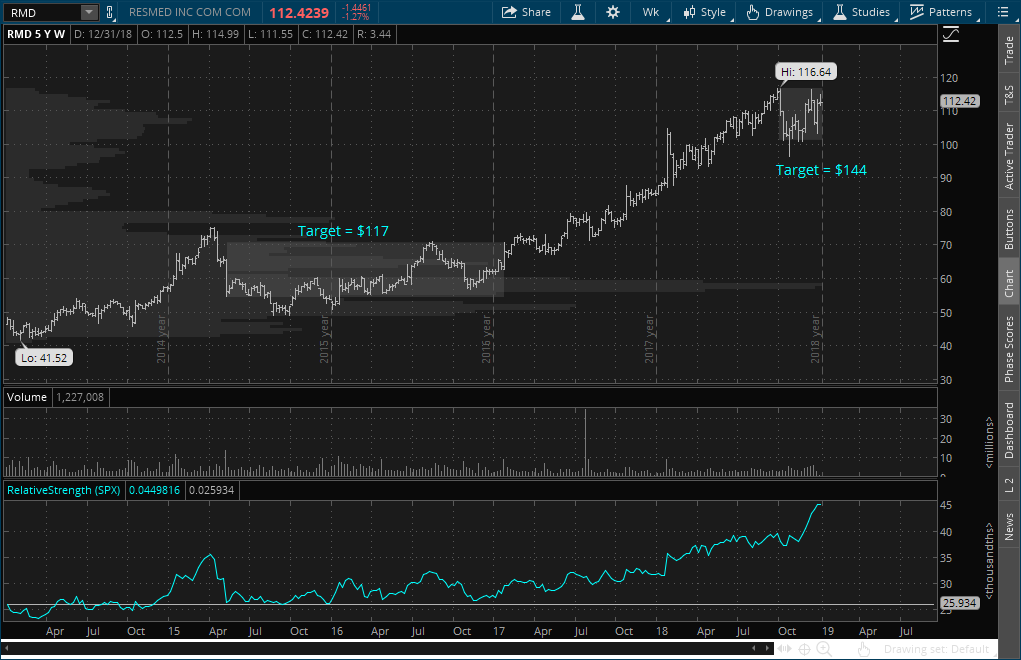Click the Share button in top toolbar
This screenshot has height=660, width=1021.
click(x=526, y=12)
